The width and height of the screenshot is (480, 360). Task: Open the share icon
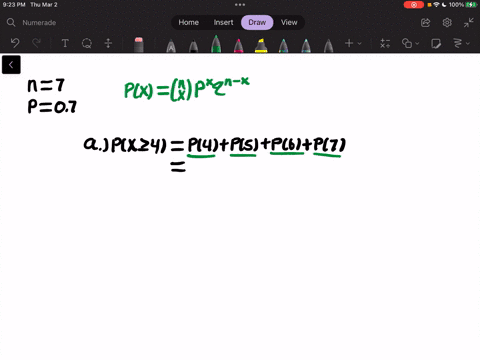pyautogui.click(x=425, y=23)
